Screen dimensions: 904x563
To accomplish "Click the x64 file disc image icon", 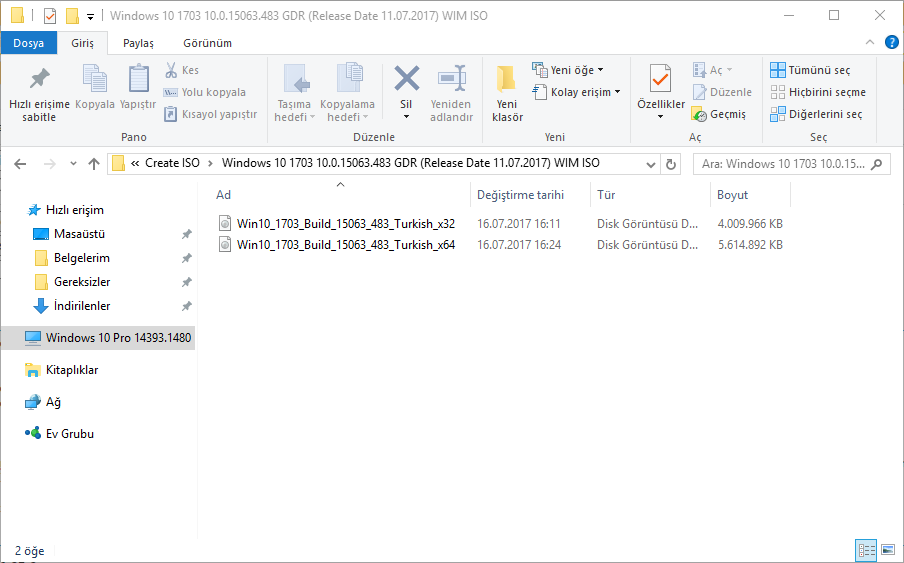I will coord(225,245).
